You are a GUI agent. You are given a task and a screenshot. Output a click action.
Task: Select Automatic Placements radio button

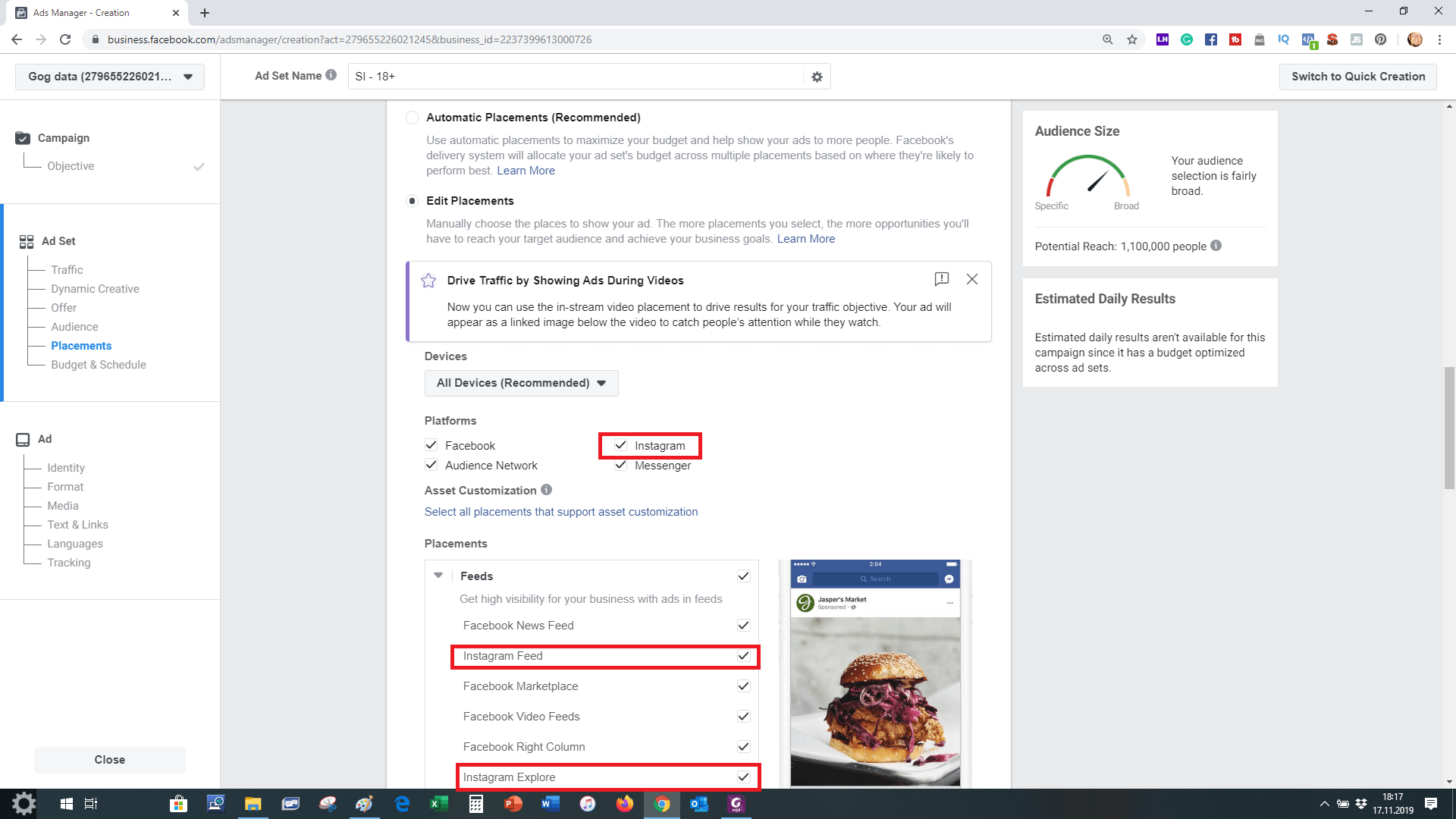[412, 118]
